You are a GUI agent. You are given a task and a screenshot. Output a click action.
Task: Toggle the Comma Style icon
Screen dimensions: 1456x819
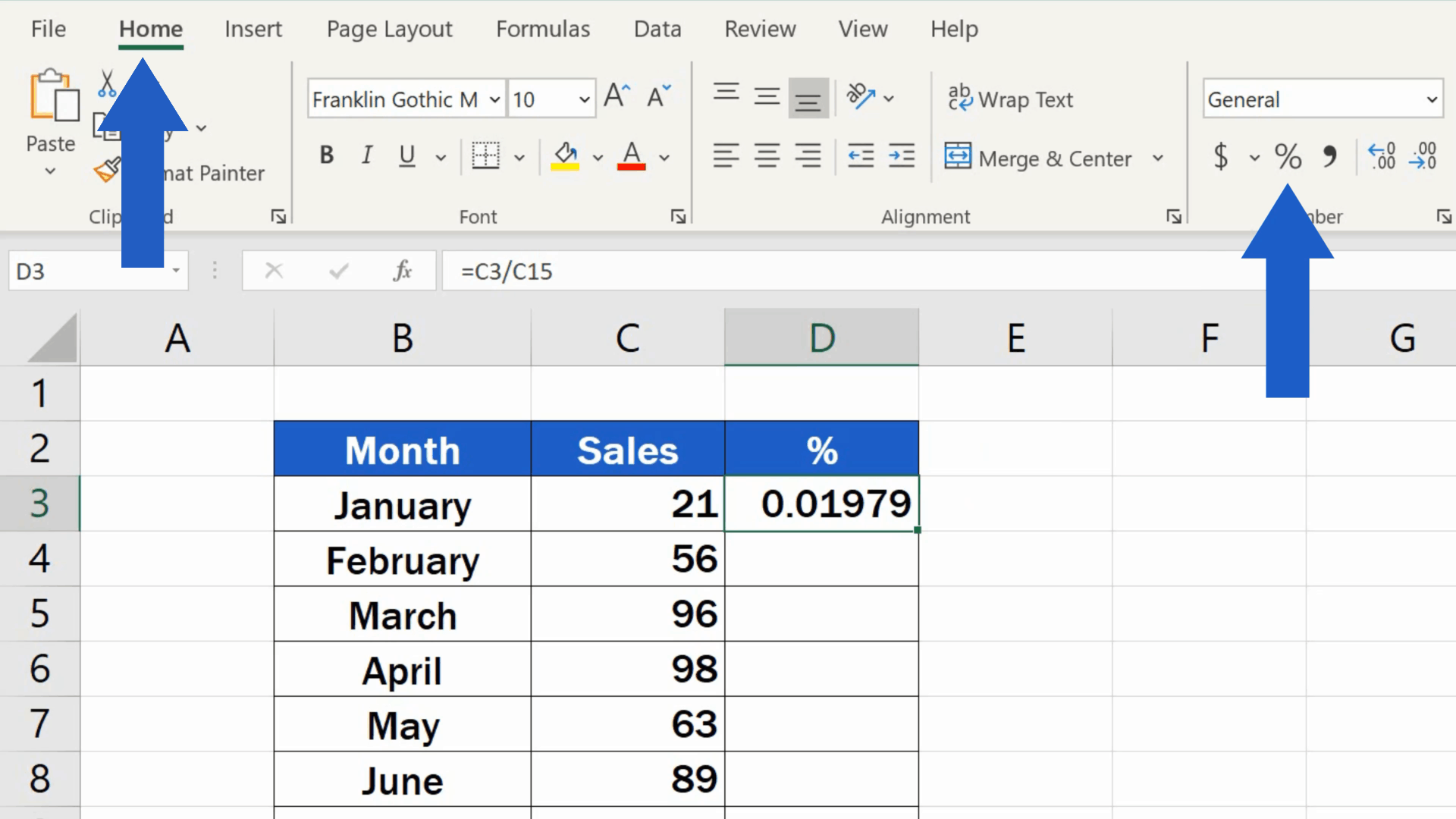(x=1331, y=157)
